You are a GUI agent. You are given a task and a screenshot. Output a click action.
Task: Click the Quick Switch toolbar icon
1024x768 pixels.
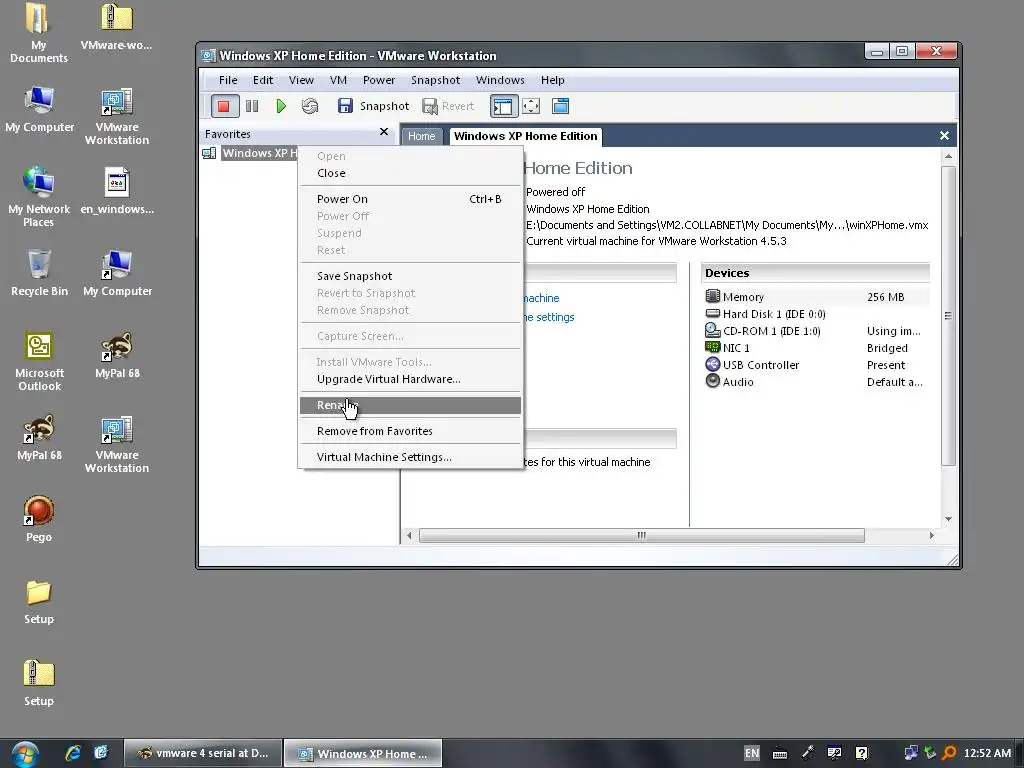tap(560, 106)
